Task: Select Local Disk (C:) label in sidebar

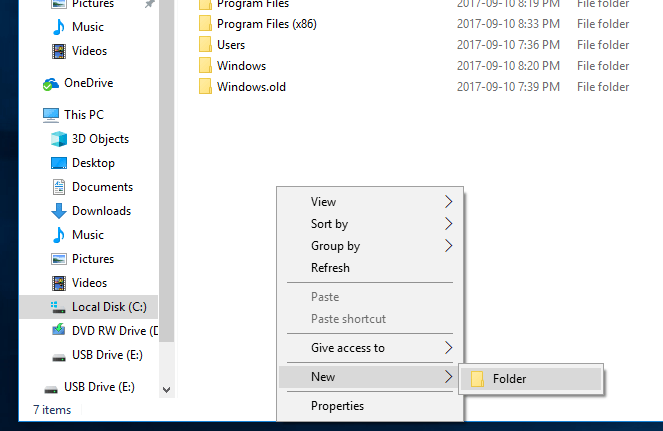Action: tap(109, 307)
